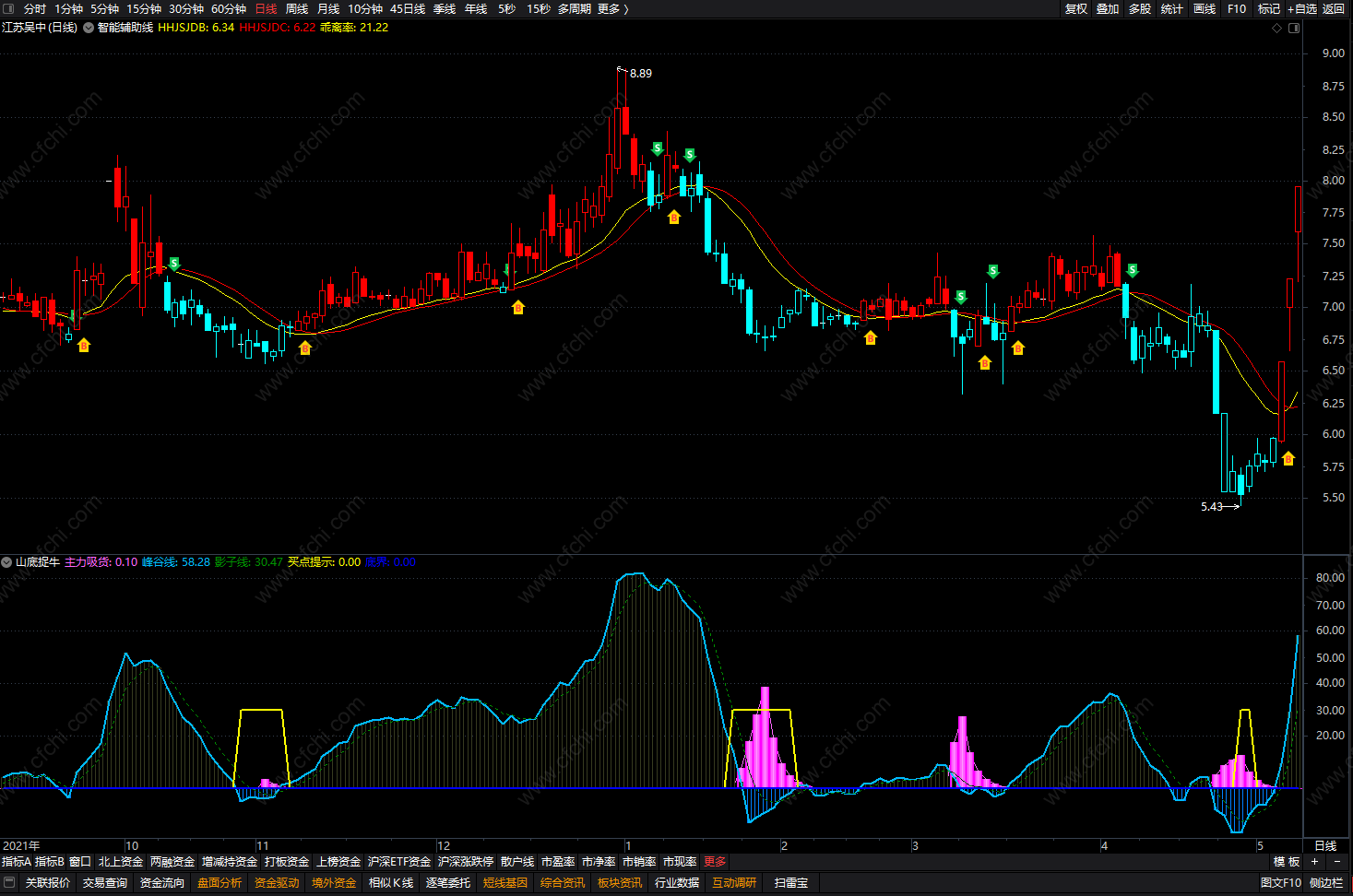Screen dimensions: 1353x896
Task: Click the minus zoom-out button
Action: click(1337, 862)
